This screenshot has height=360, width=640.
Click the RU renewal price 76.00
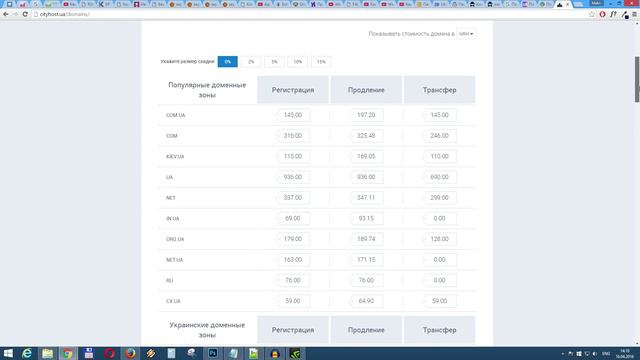coord(366,280)
